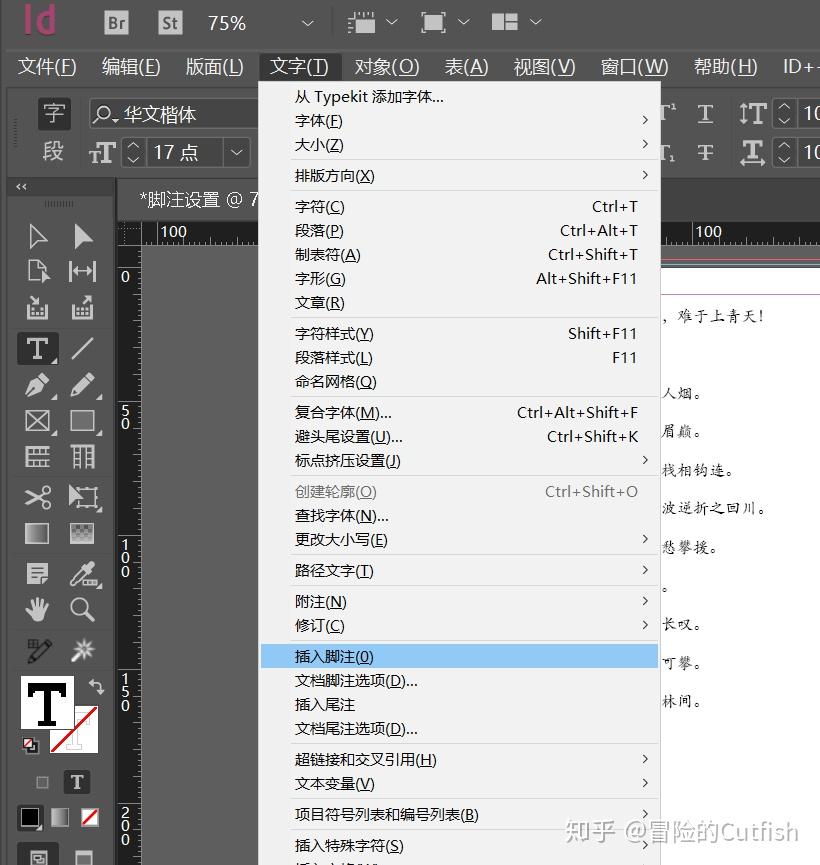Image resolution: width=820 pixels, height=865 pixels.
Task: Select the Type tool in the toolbar
Action: pyautogui.click(x=37, y=348)
